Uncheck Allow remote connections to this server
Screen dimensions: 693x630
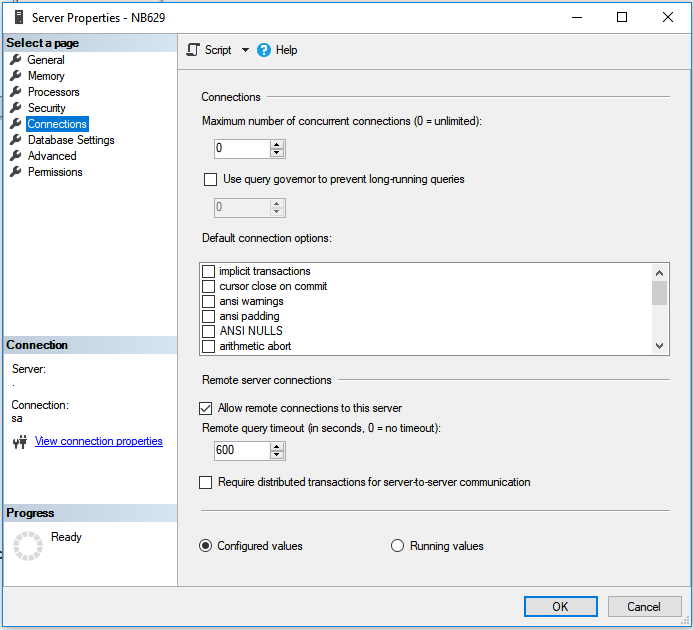[206, 408]
